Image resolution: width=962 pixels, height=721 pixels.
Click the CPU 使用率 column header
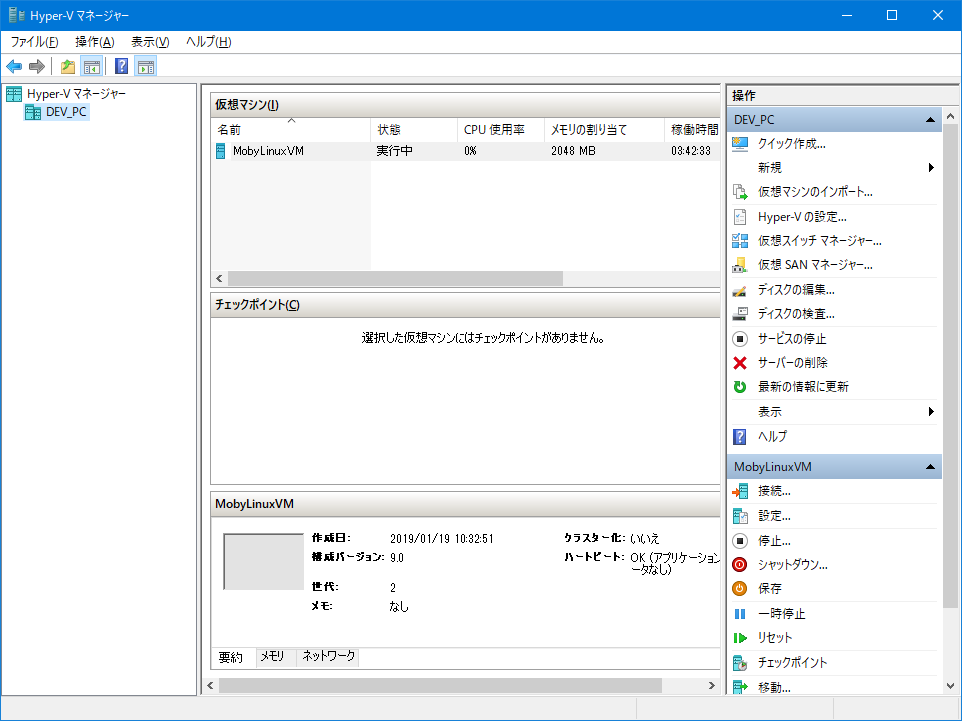tap(501, 129)
